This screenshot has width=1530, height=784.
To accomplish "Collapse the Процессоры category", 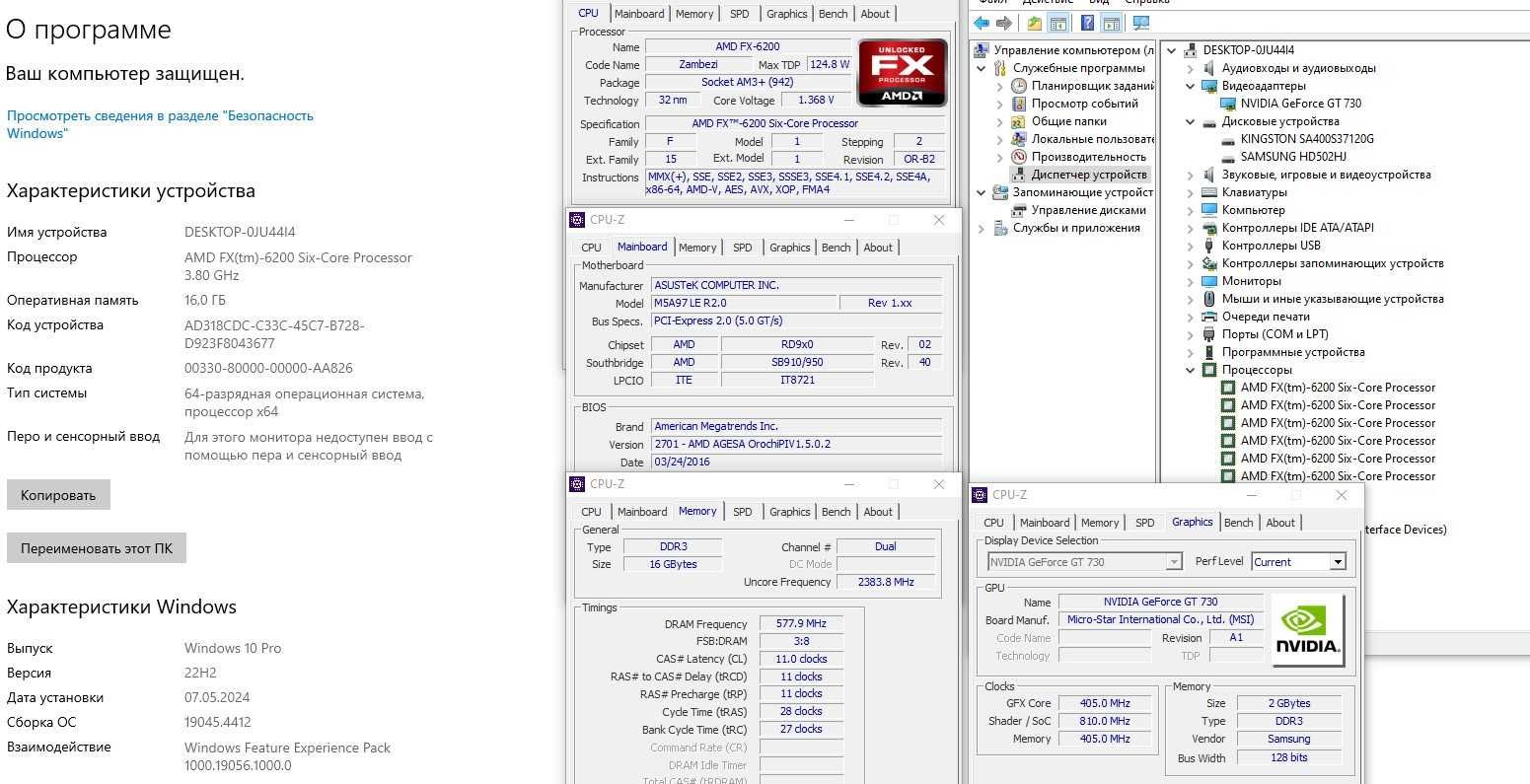I will (x=1191, y=370).
